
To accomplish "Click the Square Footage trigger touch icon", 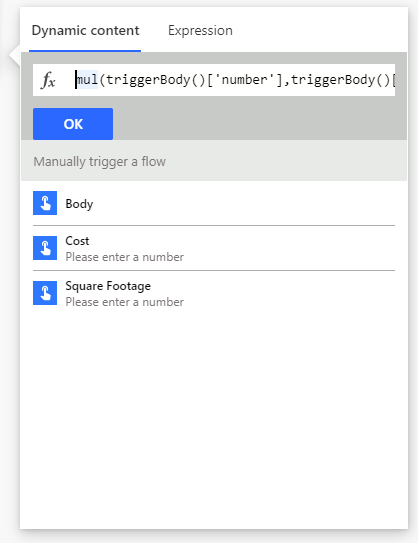I will [45, 293].
